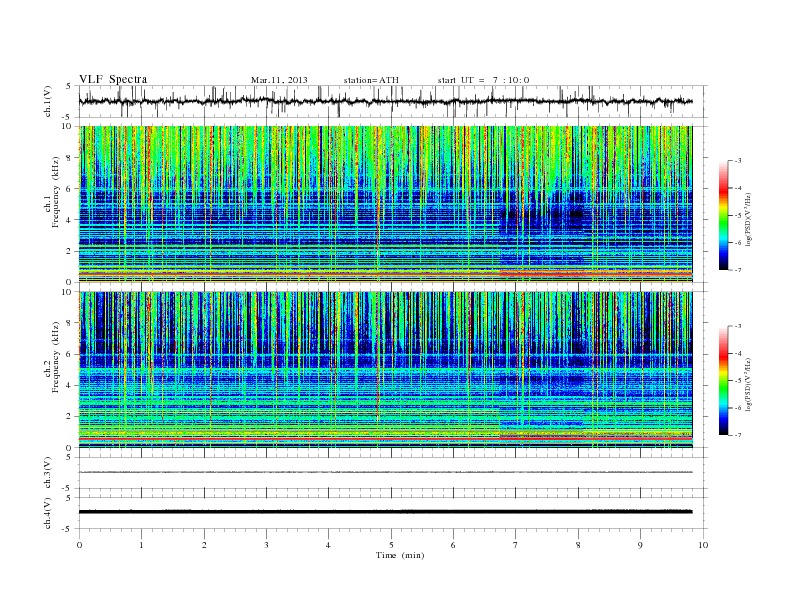Click the "start UT = 7:10:0" header text
This screenshot has height=612, width=792.
483,80
